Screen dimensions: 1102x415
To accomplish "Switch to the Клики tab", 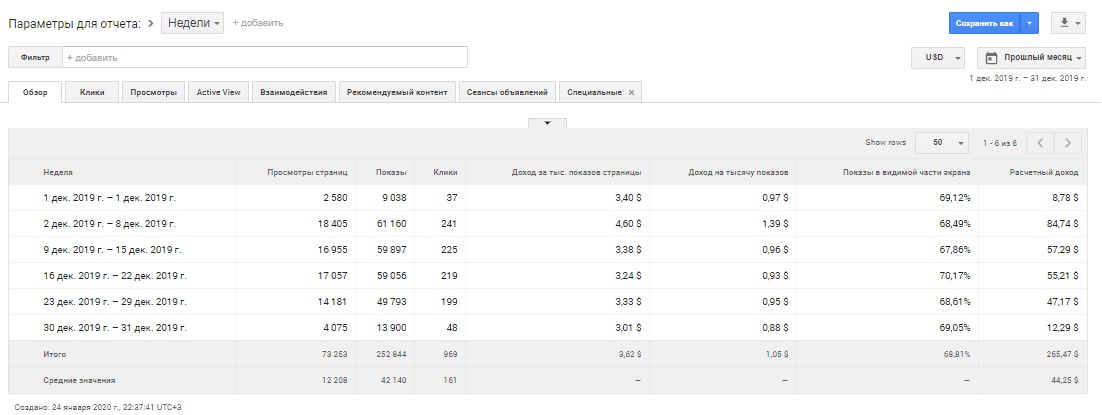I will click(92, 92).
